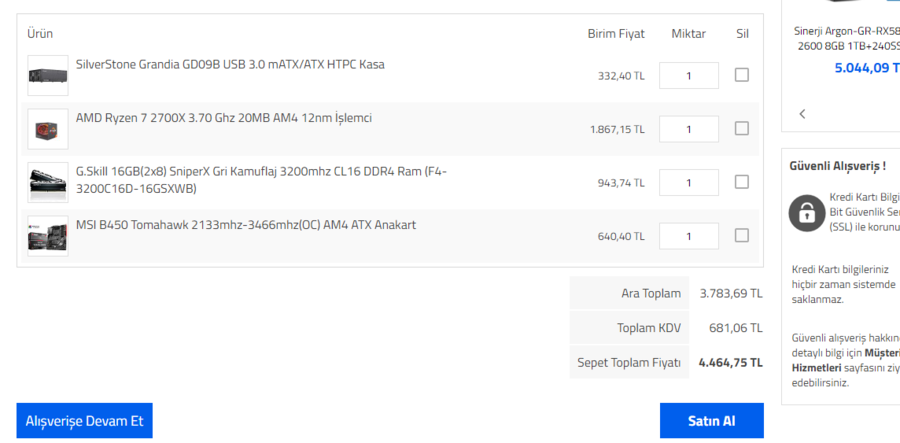This screenshot has width=900, height=443.
Task: Click the SilverStone Grandia case thumbnail
Action: point(48,75)
